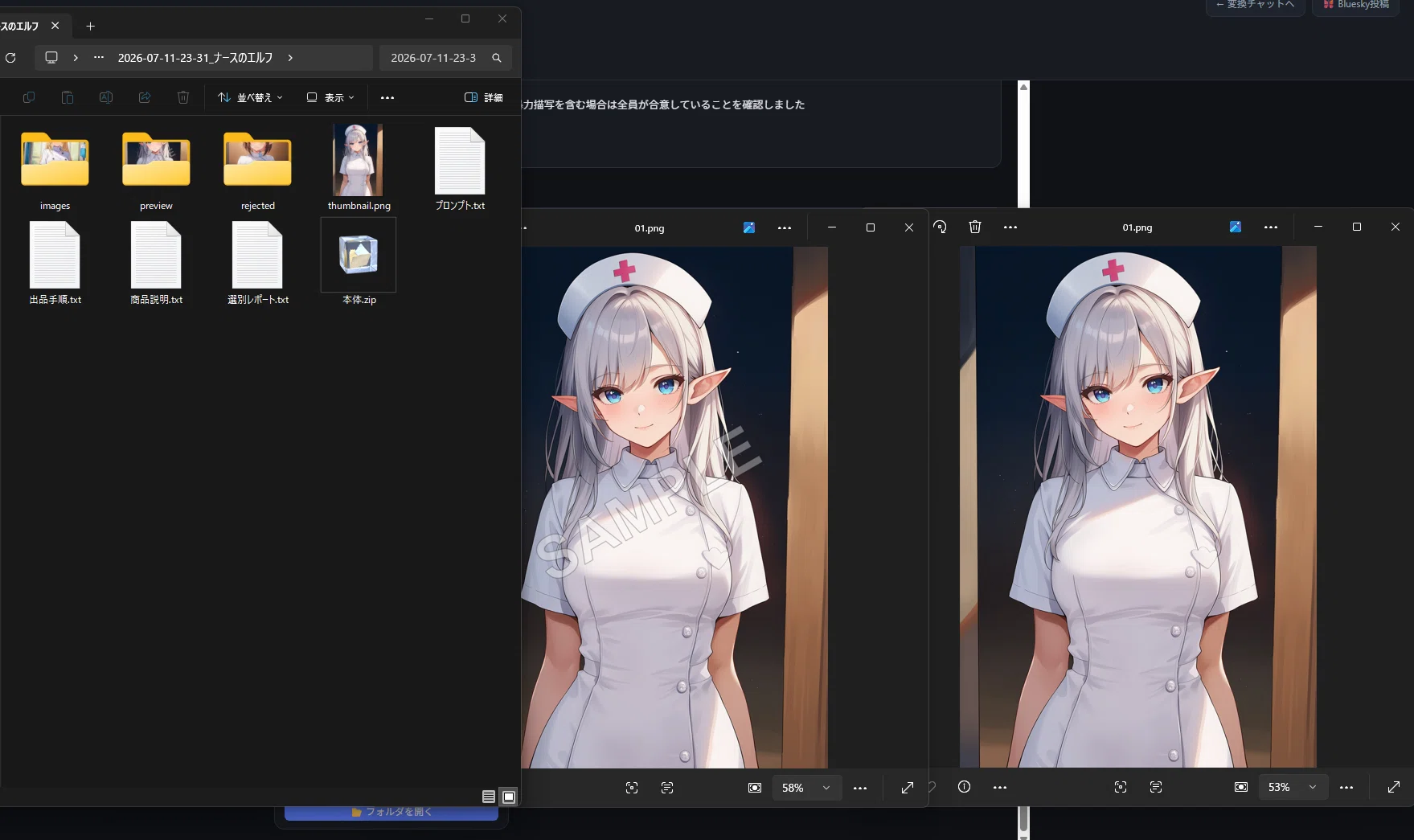Click fit-to-window icon in left viewer
The height and width of the screenshot is (840, 1414).
click(755, 788)
